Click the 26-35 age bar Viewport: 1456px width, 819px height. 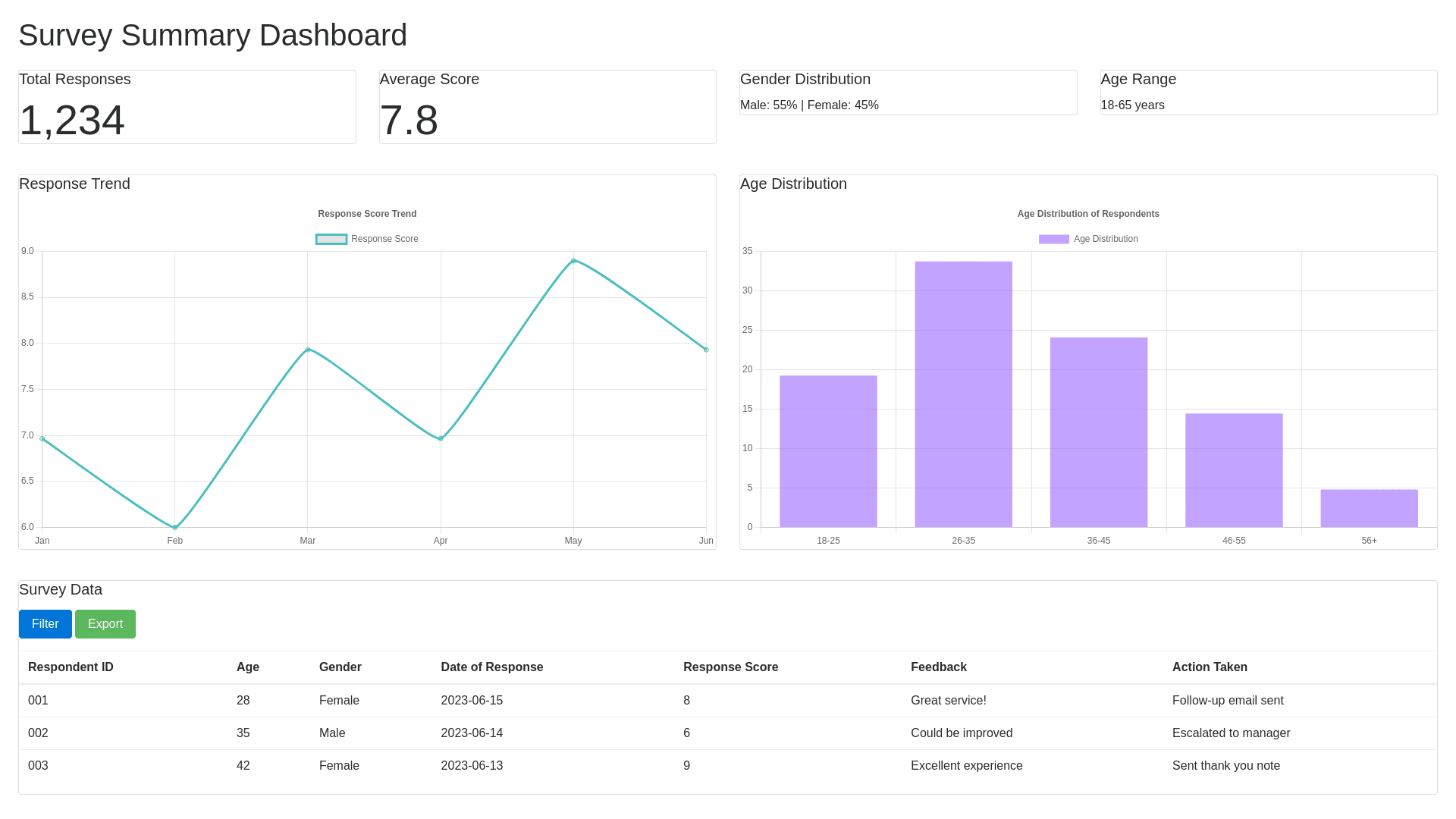[x=963, y=394]
